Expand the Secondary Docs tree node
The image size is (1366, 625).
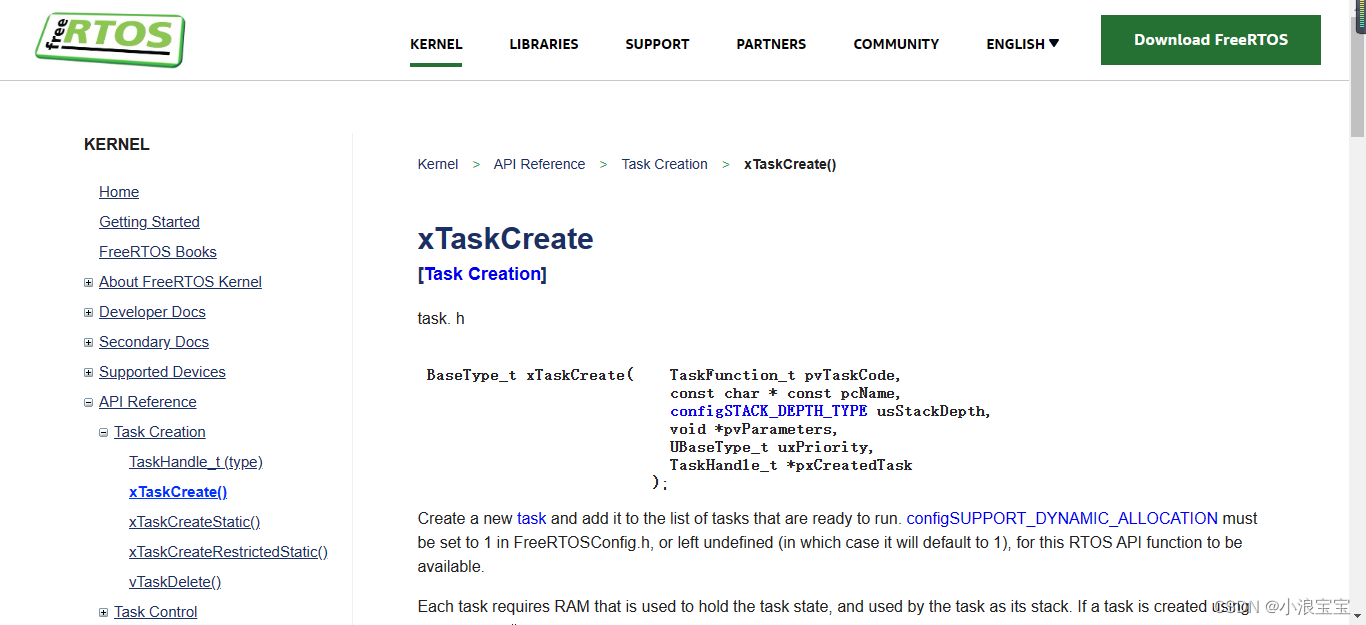89,343
